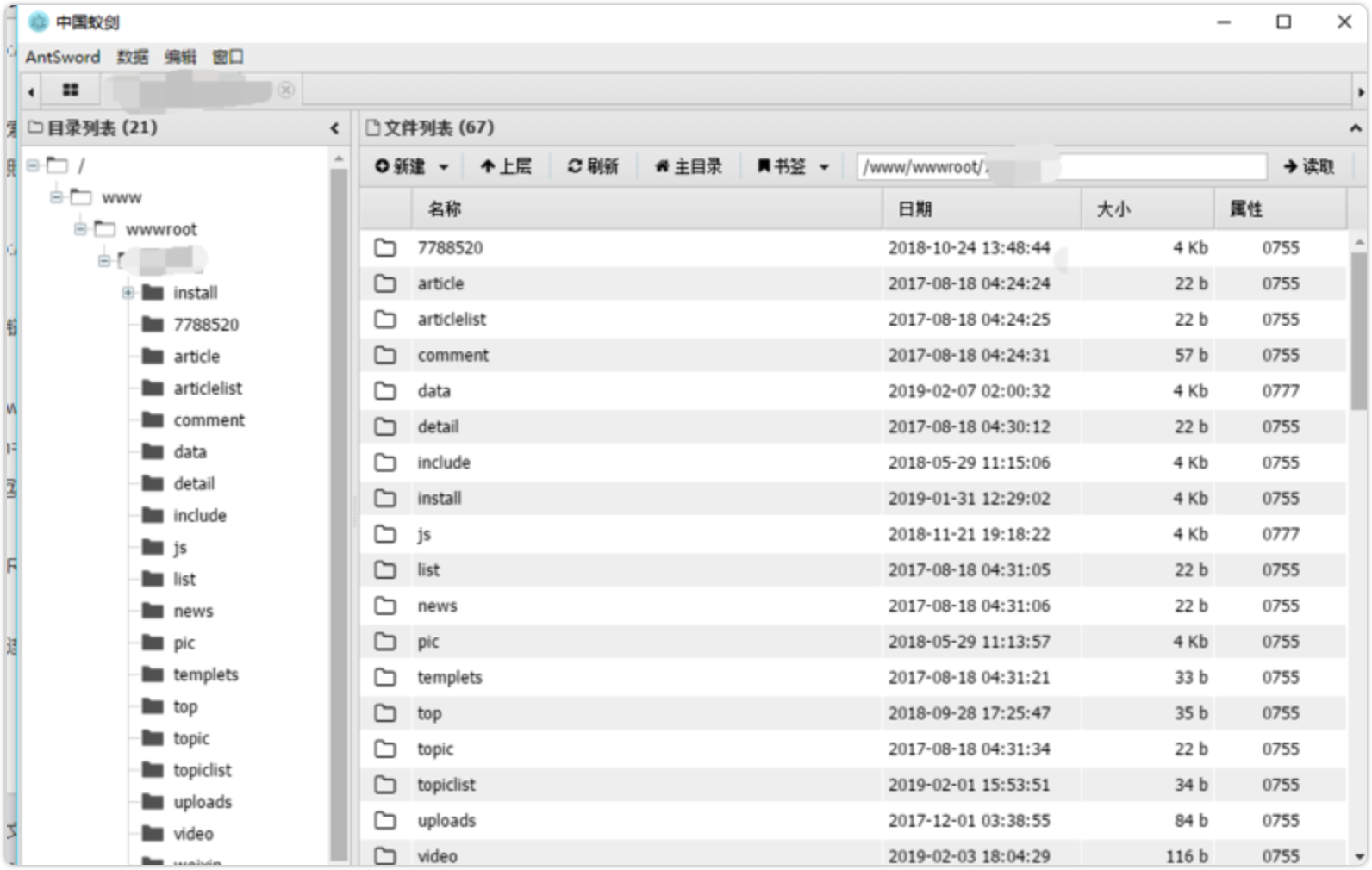Click the directory tree vertical scrollbar
This screenshot has height=870, width=1372.
pyautogui.click(x=339, y=514)
